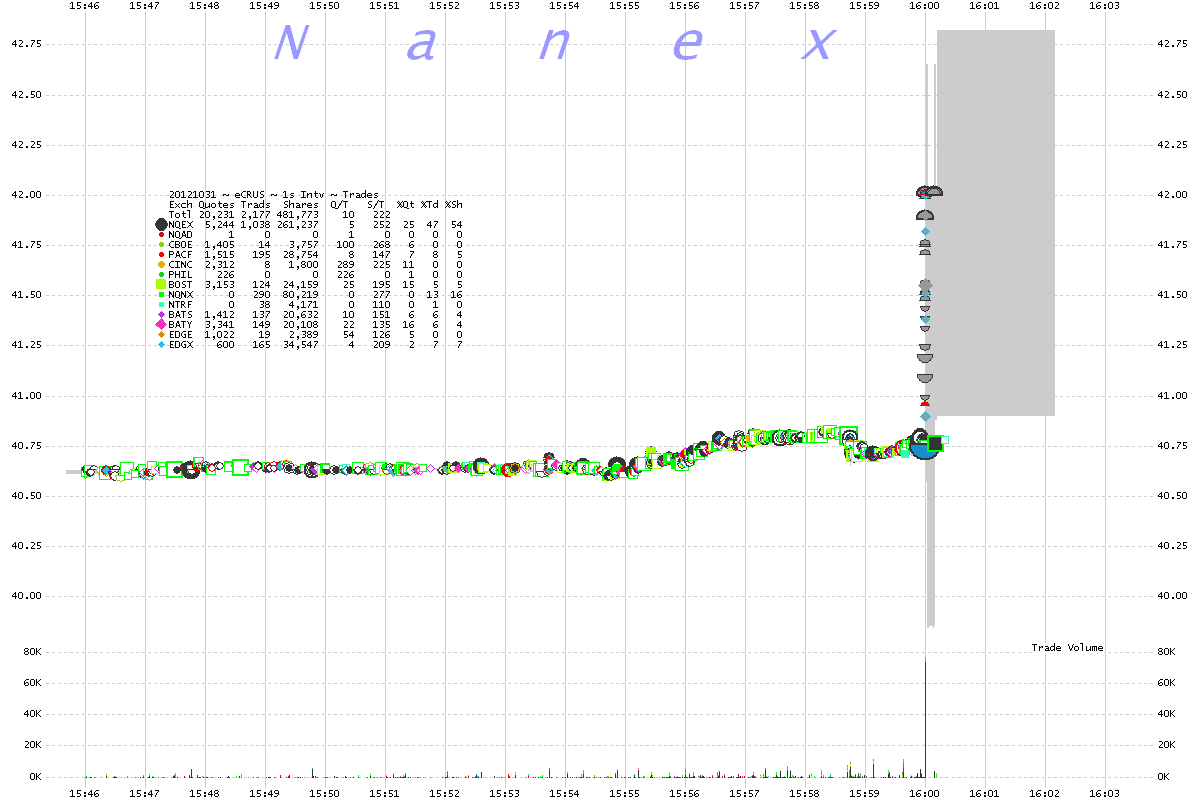This screenshot has height=800, width=1200.
Task: Click the Exch column header
Action: (x=181, y=204)
